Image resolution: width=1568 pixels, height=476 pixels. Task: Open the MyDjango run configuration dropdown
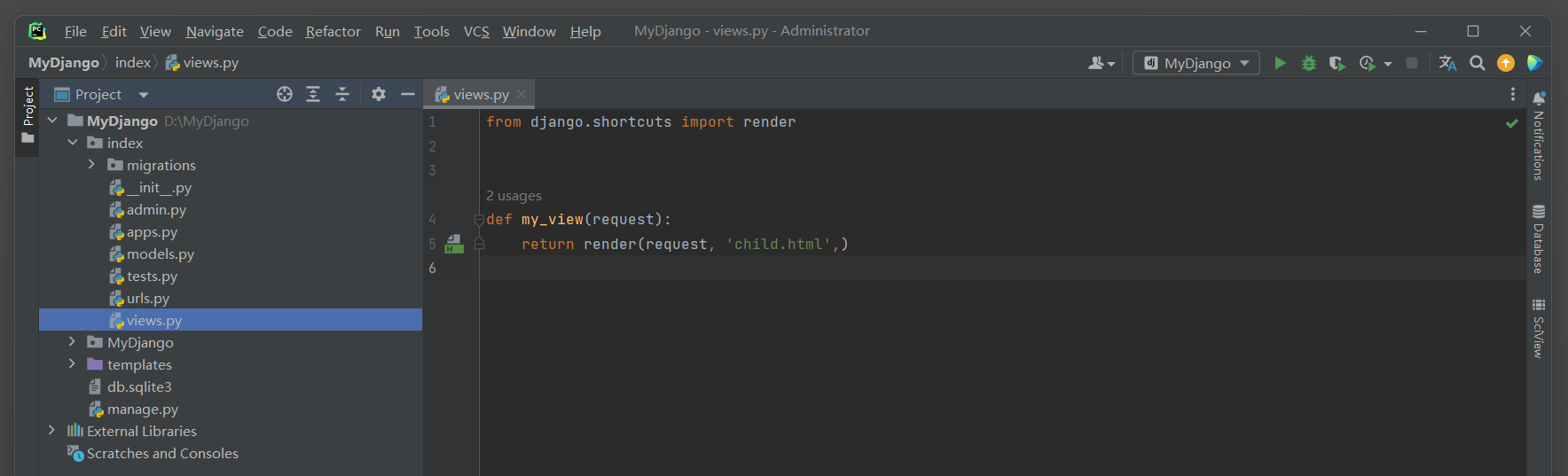[x=1196, y=63]
